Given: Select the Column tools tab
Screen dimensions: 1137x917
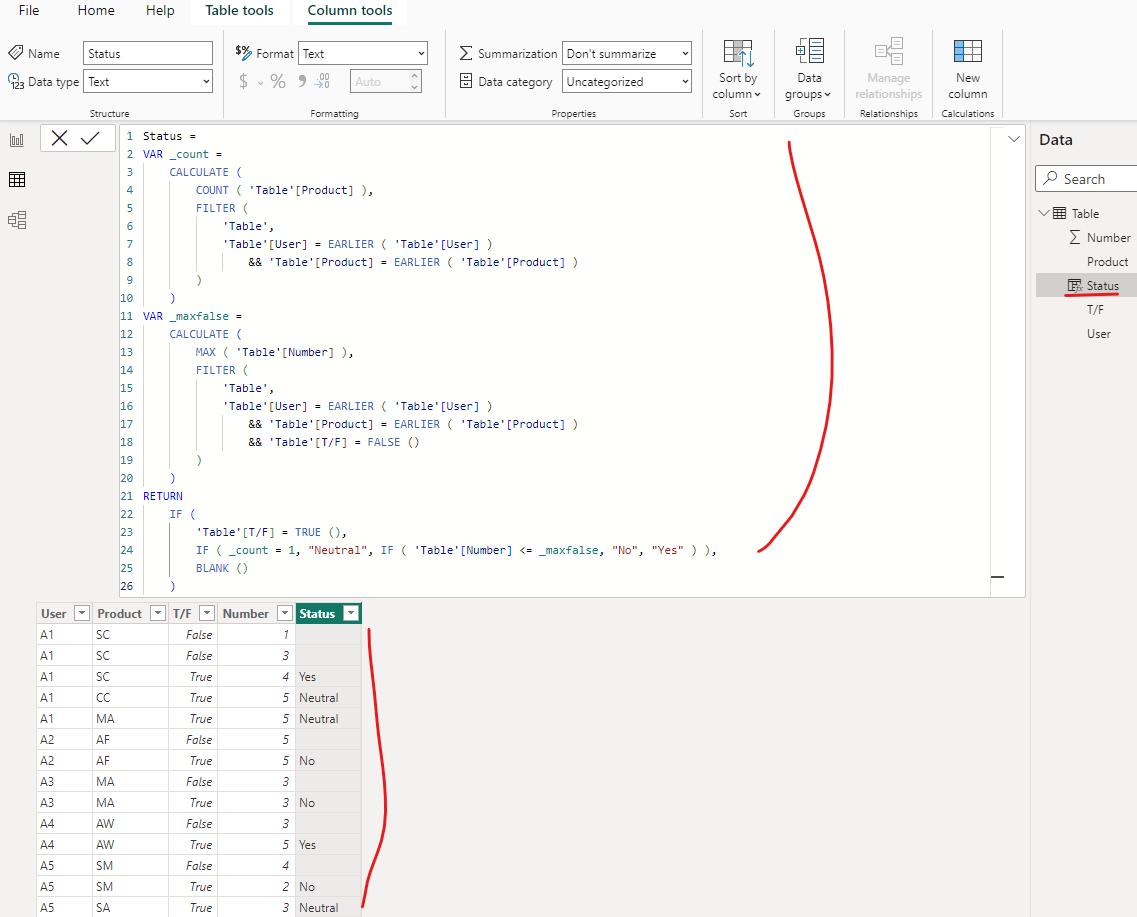Looking at the screenshot, I should [350, 10].
